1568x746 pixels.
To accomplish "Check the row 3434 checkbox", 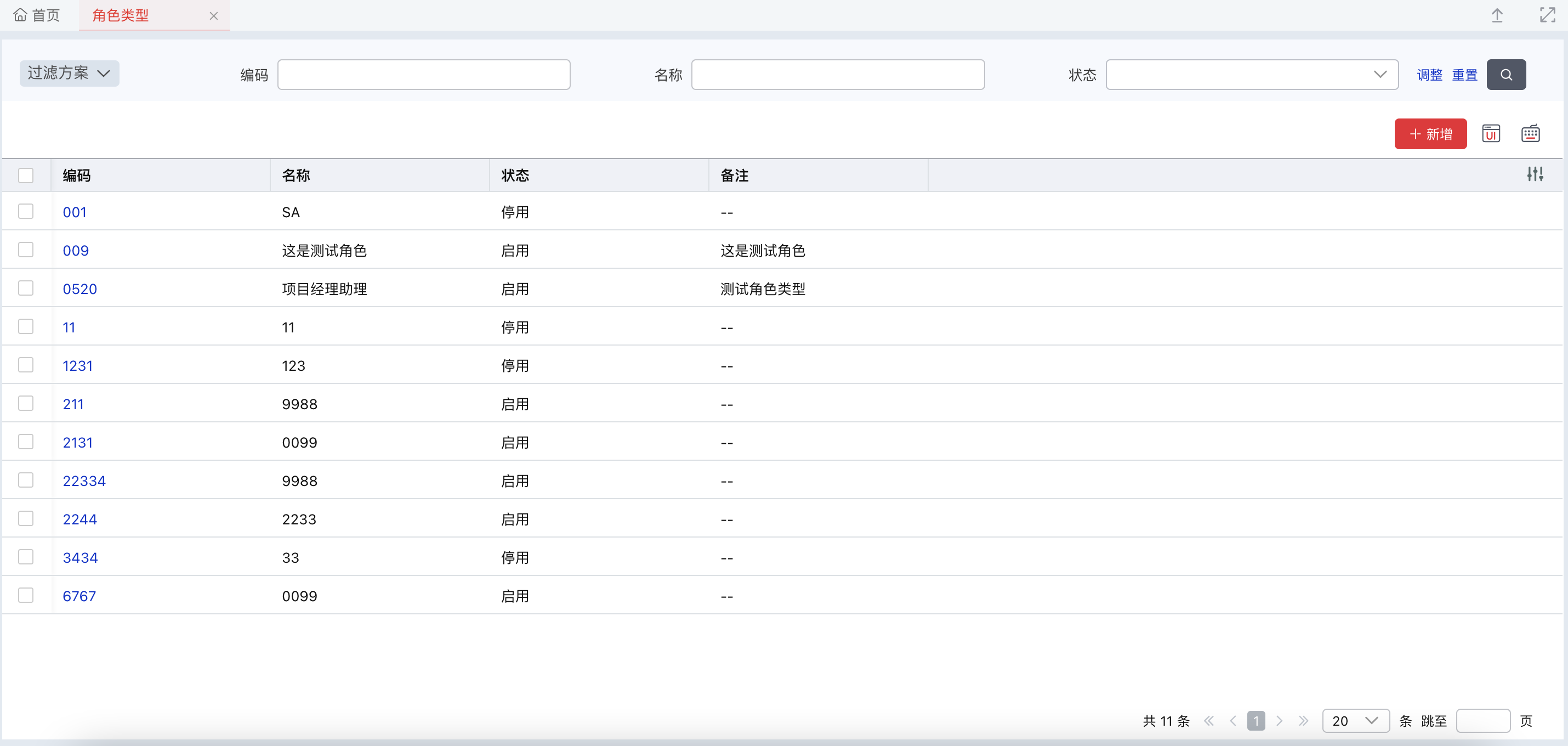I will pyautogui.click(x=26, y=557).
